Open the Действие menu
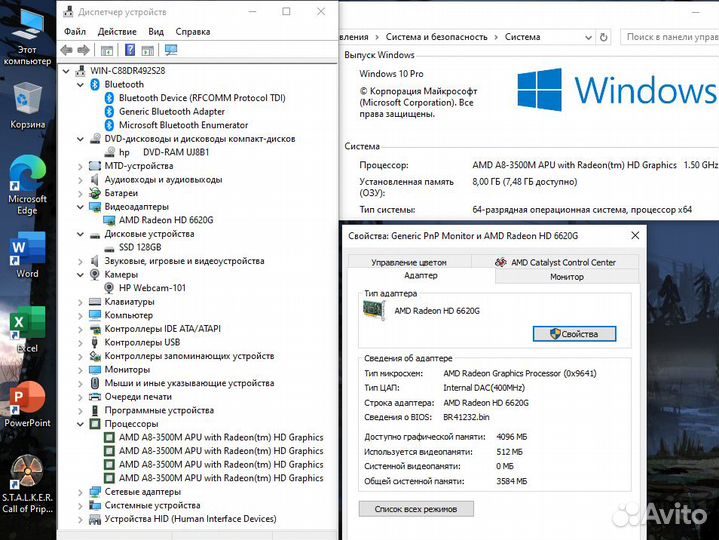Screen dimensions: 719x540 [117, 32]
